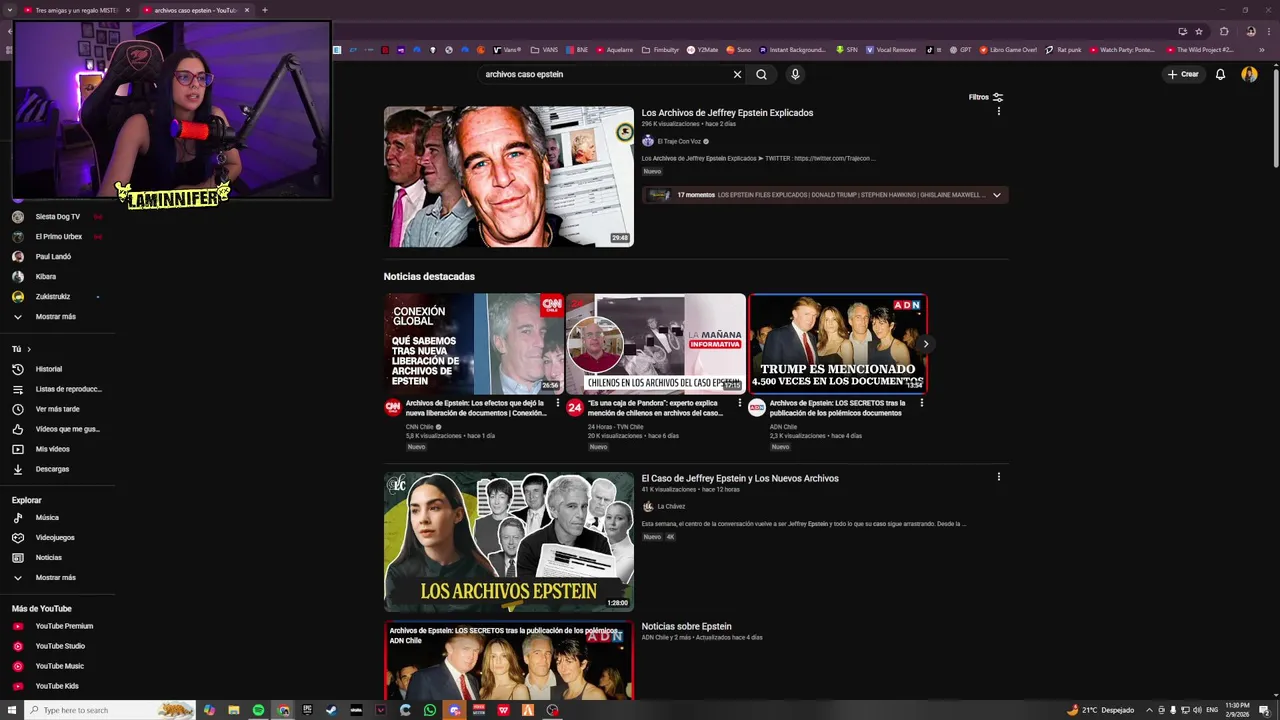Click the search magnifier button

point(761,74)
